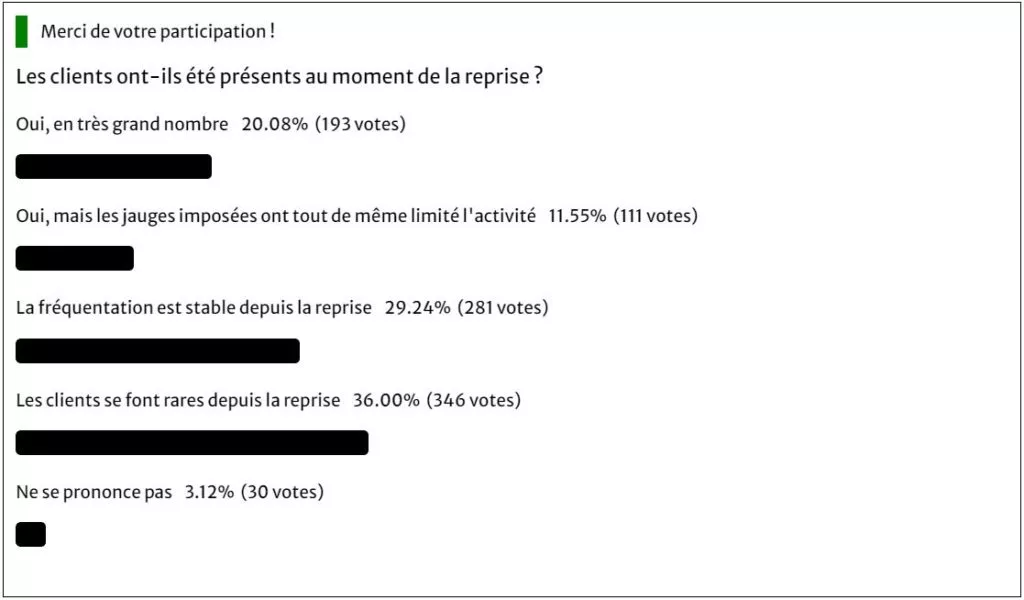
Task: Click the green bar beside the thank-you message
Action: (x=22, y=32)
